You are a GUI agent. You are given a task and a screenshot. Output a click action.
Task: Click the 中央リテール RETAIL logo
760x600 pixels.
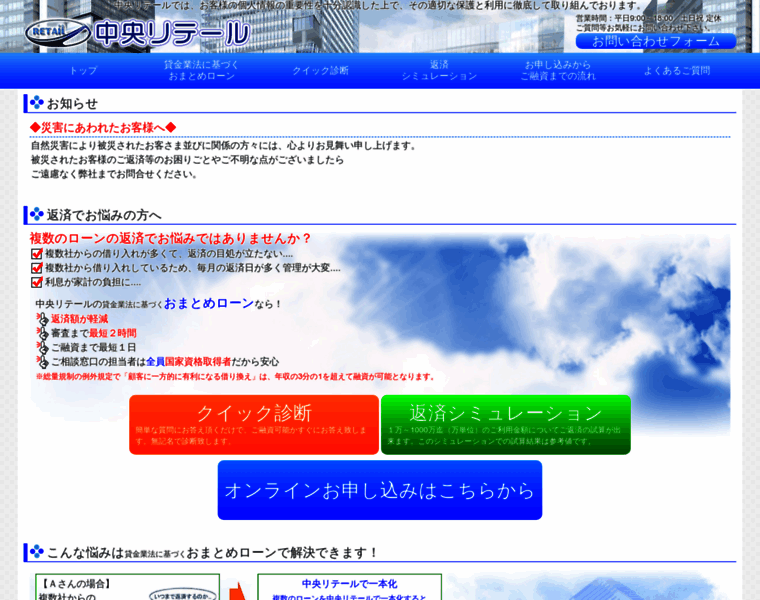tap(137, 33)
